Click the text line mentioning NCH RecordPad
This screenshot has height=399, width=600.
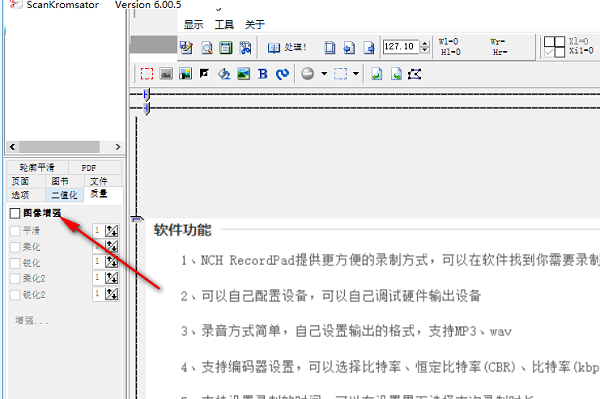click(x=390, y=261)
